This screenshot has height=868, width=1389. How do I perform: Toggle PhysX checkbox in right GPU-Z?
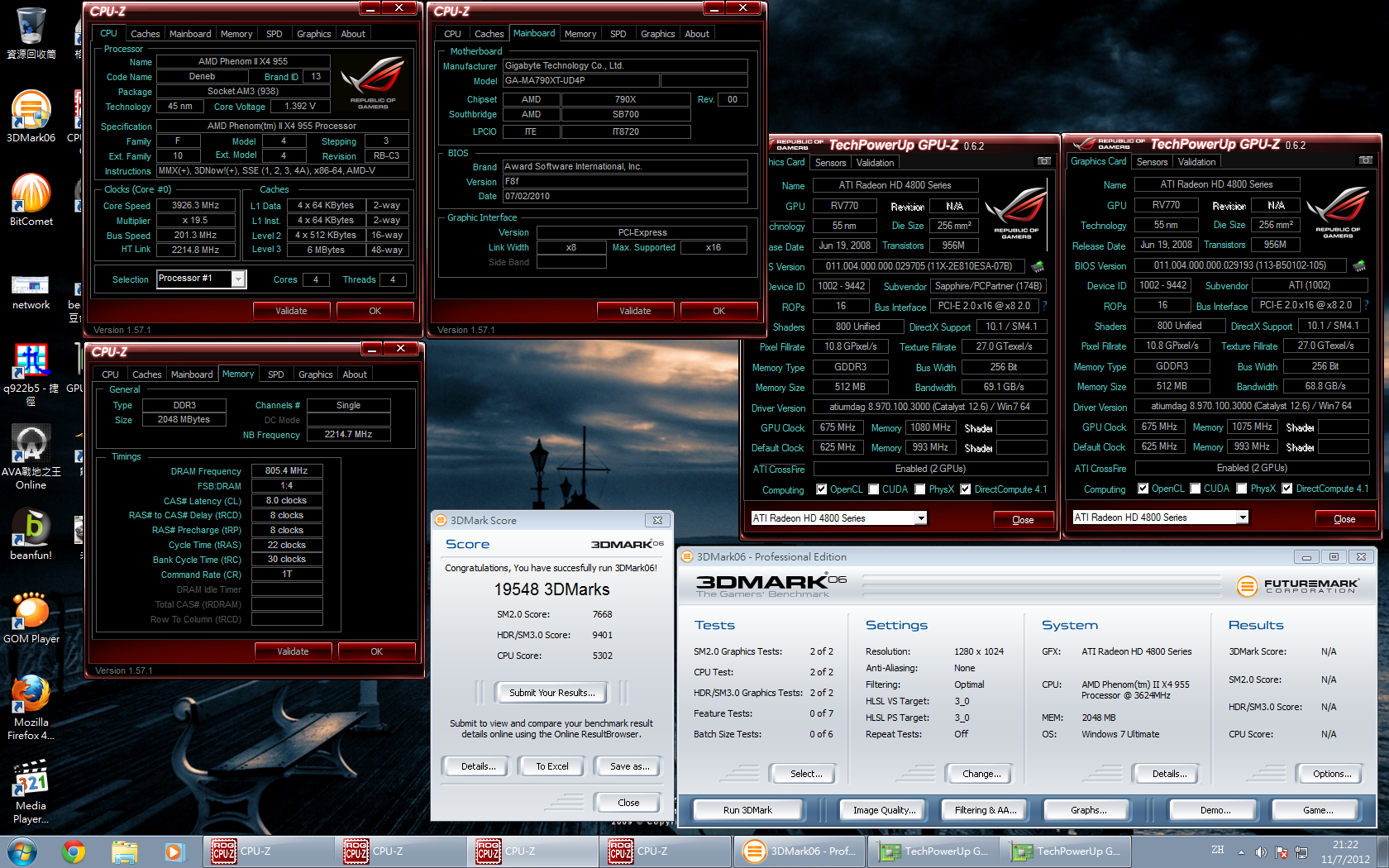1241,489
